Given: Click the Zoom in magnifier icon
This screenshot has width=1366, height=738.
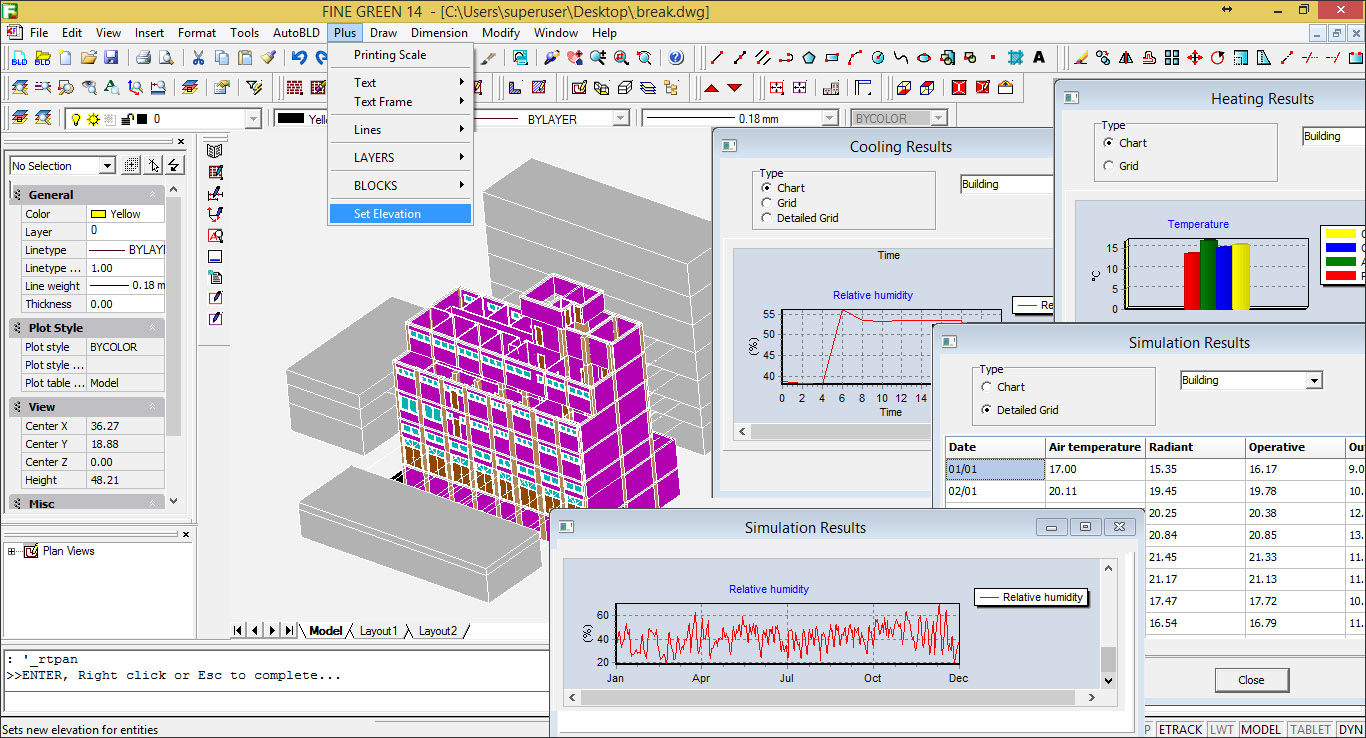Looking at the screenshot, I should [598, 57].
